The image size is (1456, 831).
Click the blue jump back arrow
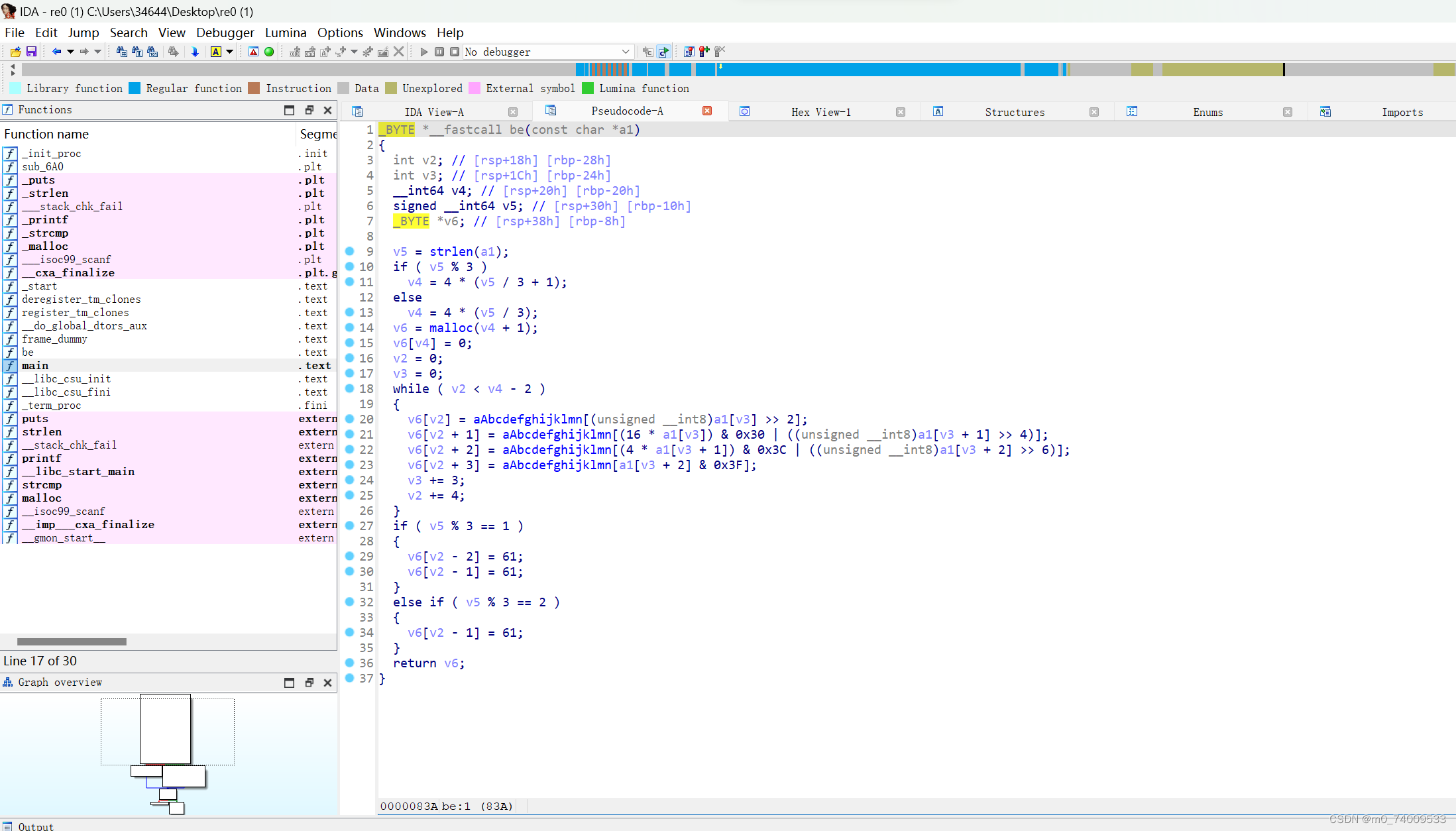click(x=56, y=52)
